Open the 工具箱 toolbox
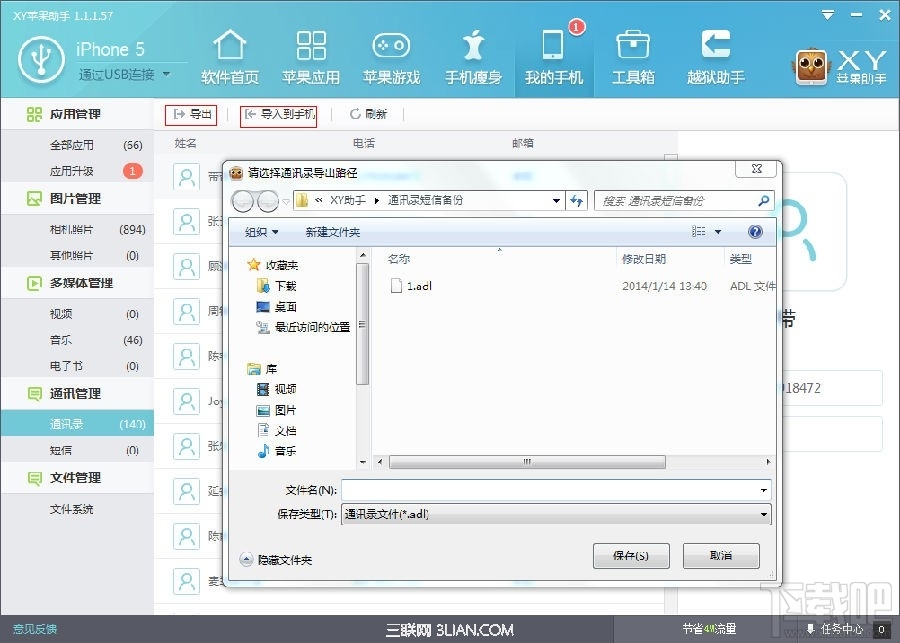This screenshot has width=900, height=643. 633,60
